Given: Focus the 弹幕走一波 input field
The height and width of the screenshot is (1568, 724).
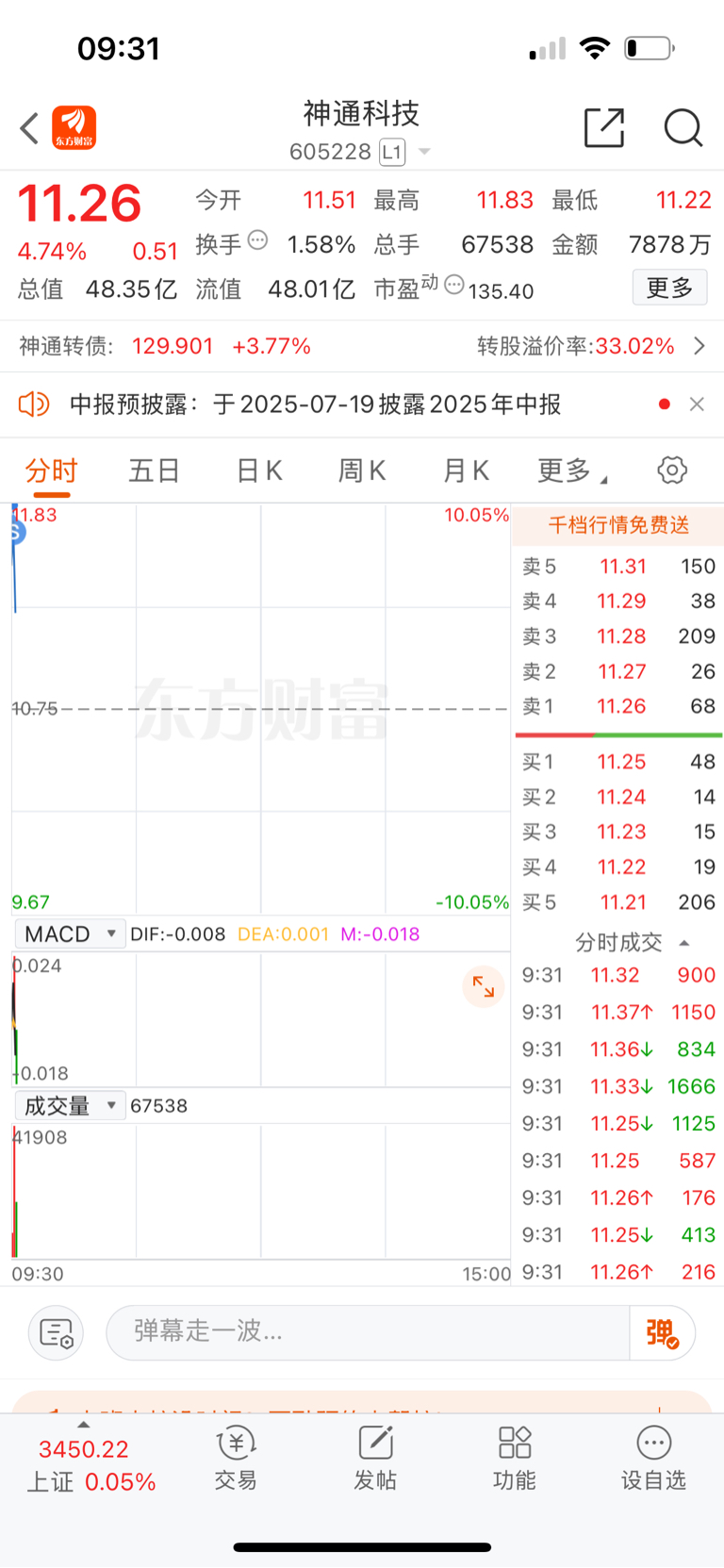Looking at the screenshot, I should coord(368,1332).
